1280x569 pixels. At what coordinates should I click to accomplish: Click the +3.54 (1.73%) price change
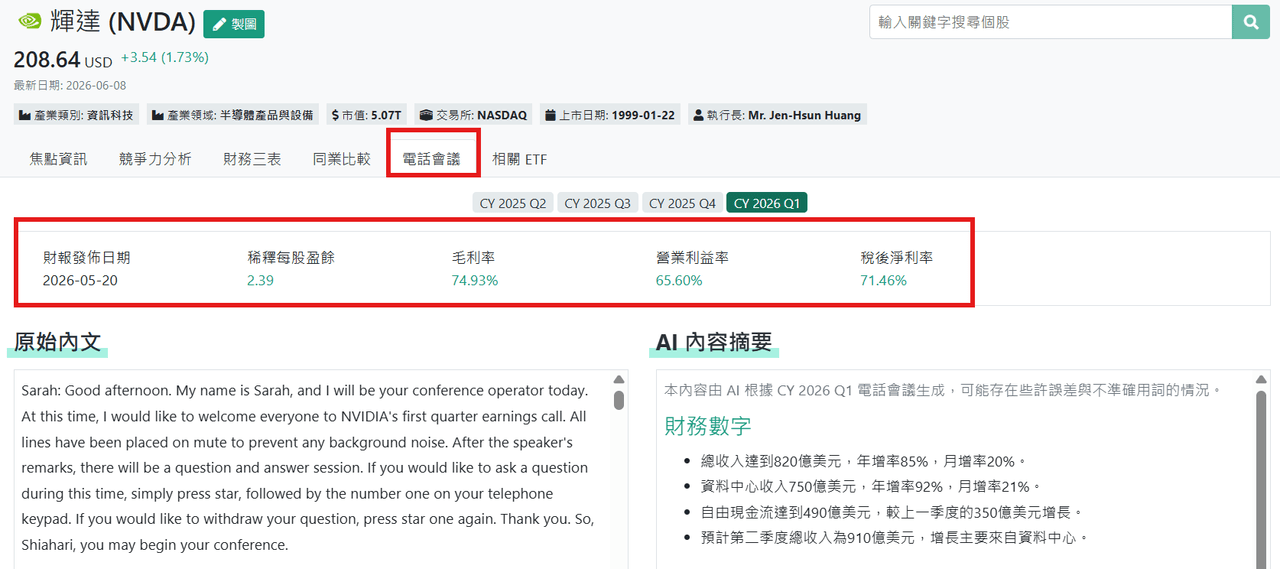(x=165, y=58)
